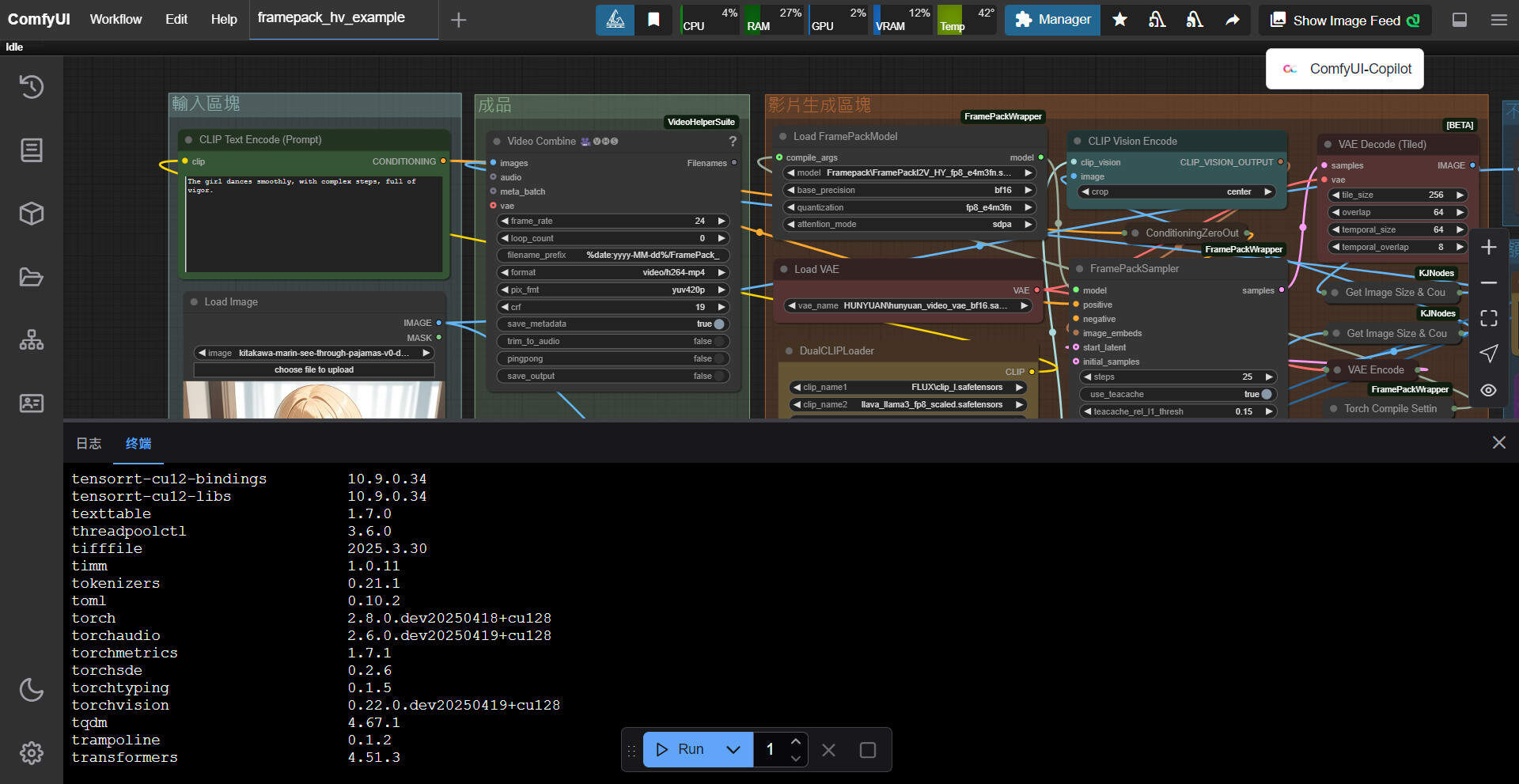Click the fit view icon on canvas
The image size is (1519, 784).
tap(1488, 318)
